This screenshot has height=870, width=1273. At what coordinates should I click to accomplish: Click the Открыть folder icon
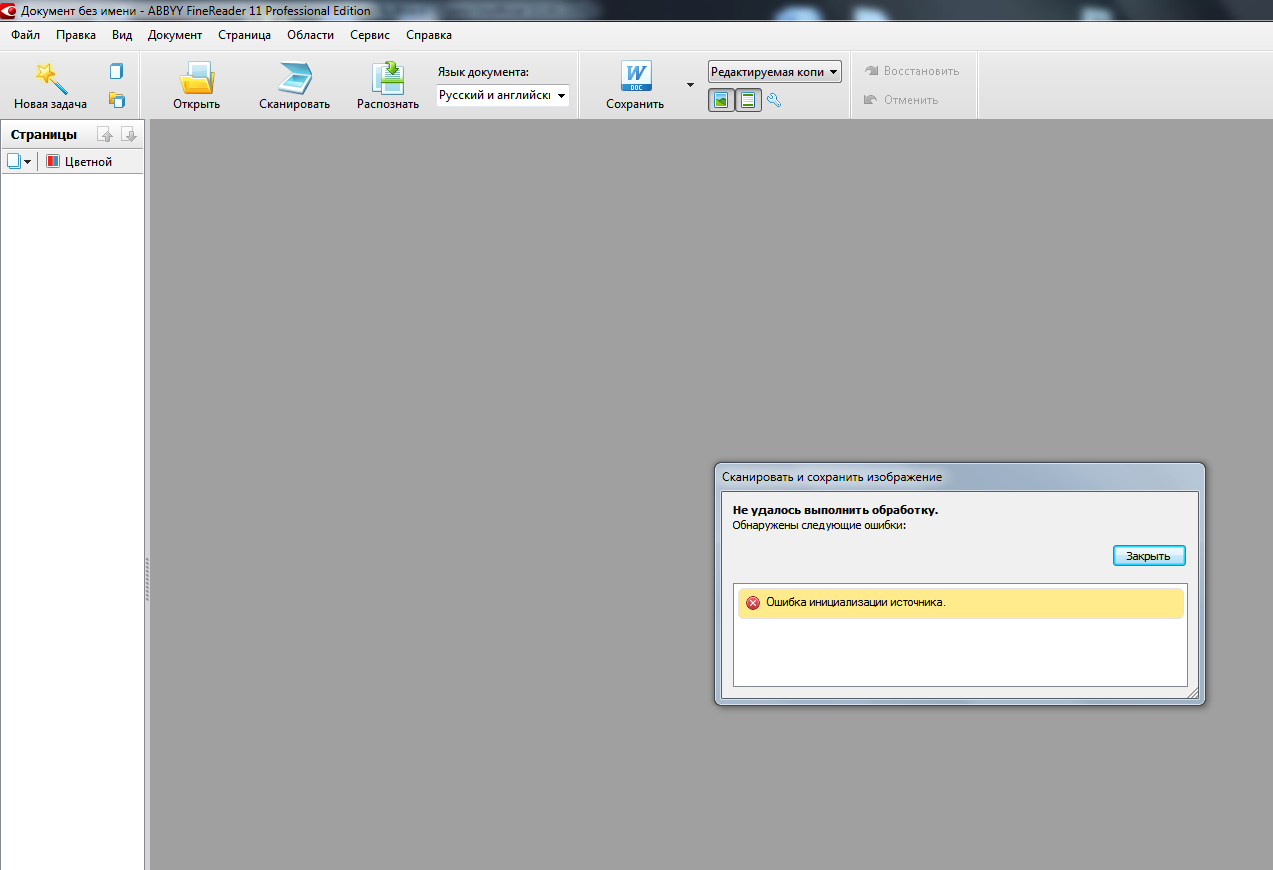[196, 78]
